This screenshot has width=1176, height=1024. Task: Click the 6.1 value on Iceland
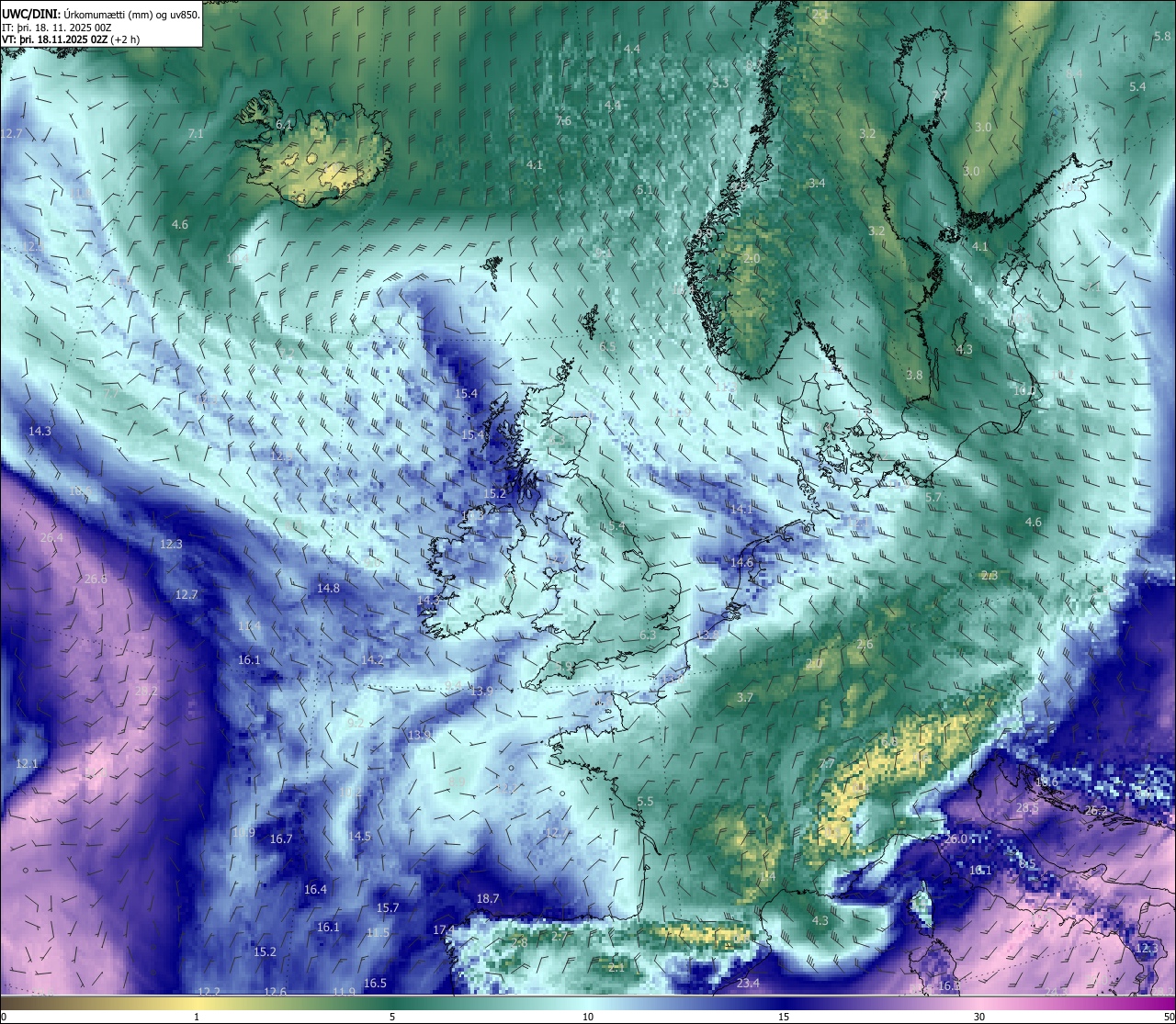[284, 124]
